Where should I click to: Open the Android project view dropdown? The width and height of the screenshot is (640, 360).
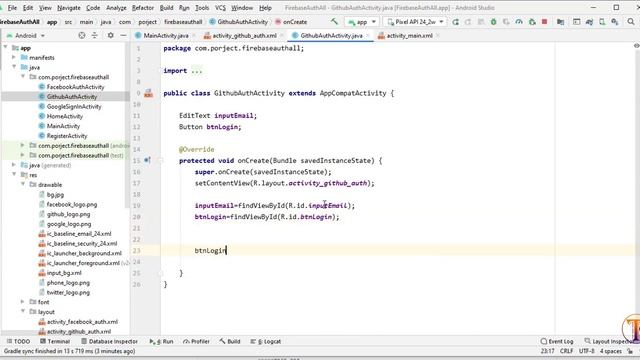click(x=26, y=36)
